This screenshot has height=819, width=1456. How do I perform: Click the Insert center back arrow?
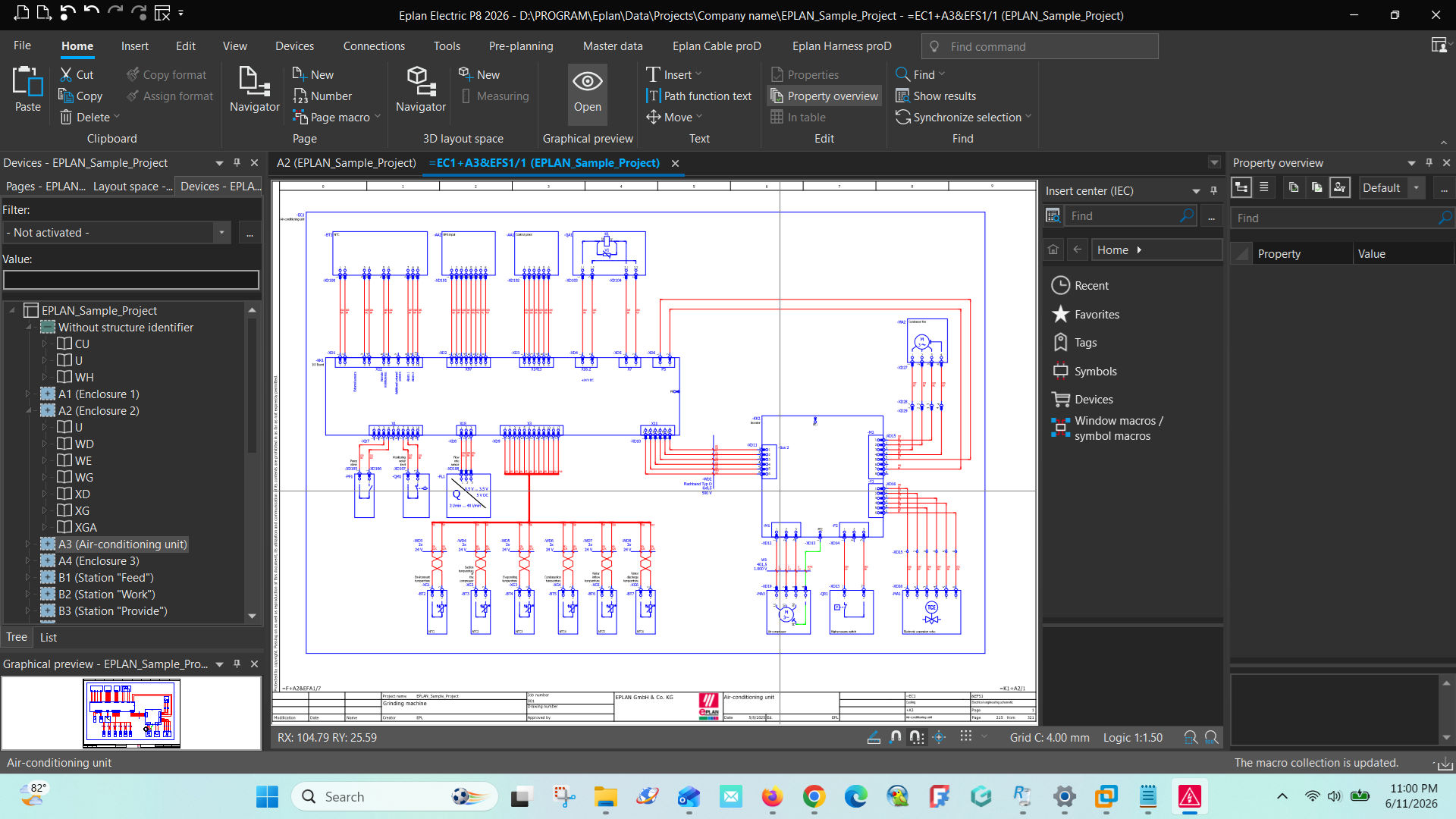click(x=1077, y=249)
